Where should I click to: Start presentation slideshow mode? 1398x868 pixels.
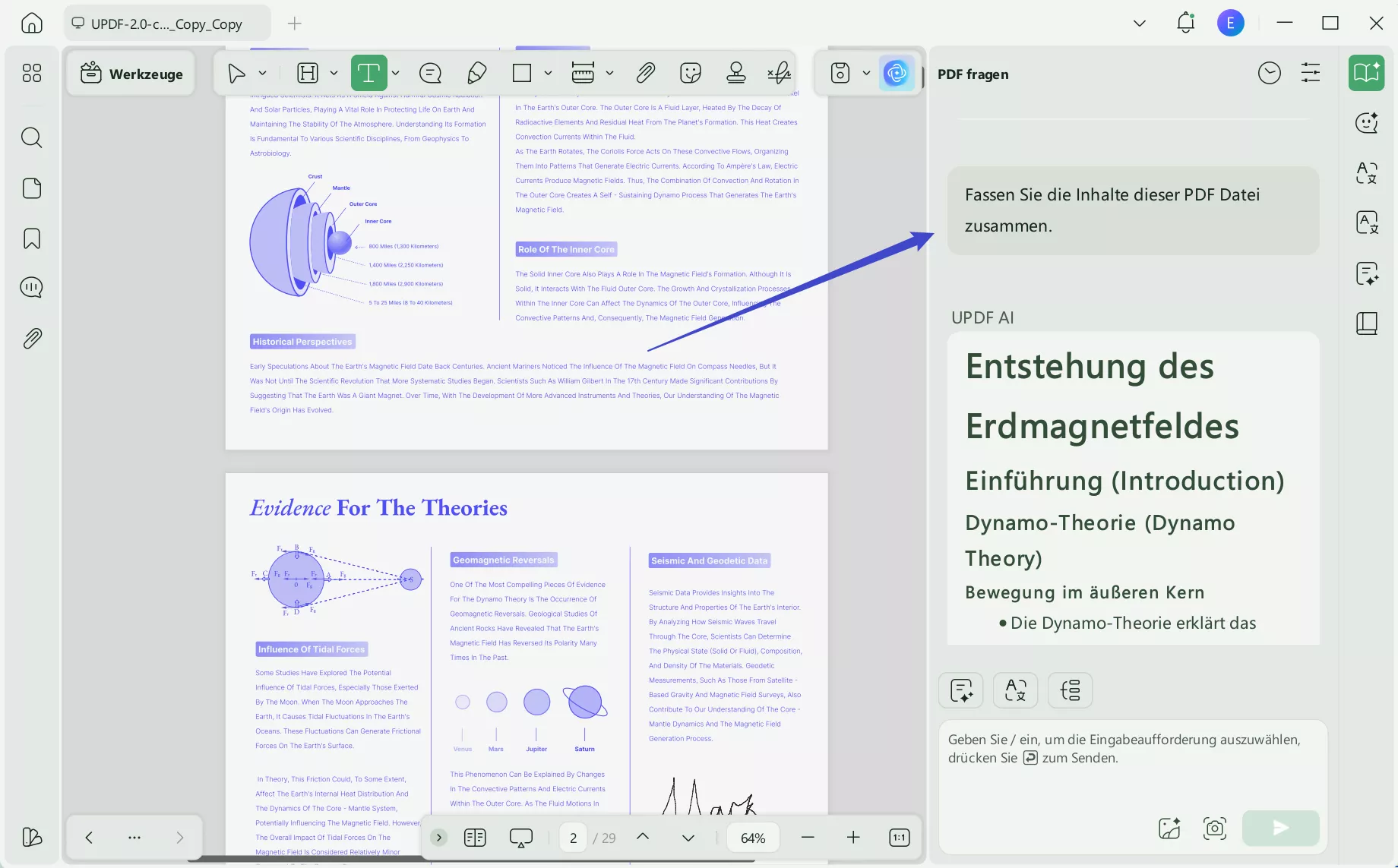(x=520, y=838)
